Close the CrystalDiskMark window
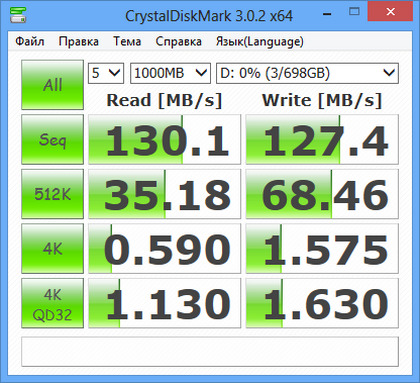The width and height of the screenshot is (420, 383). click(x=390, y=12)
